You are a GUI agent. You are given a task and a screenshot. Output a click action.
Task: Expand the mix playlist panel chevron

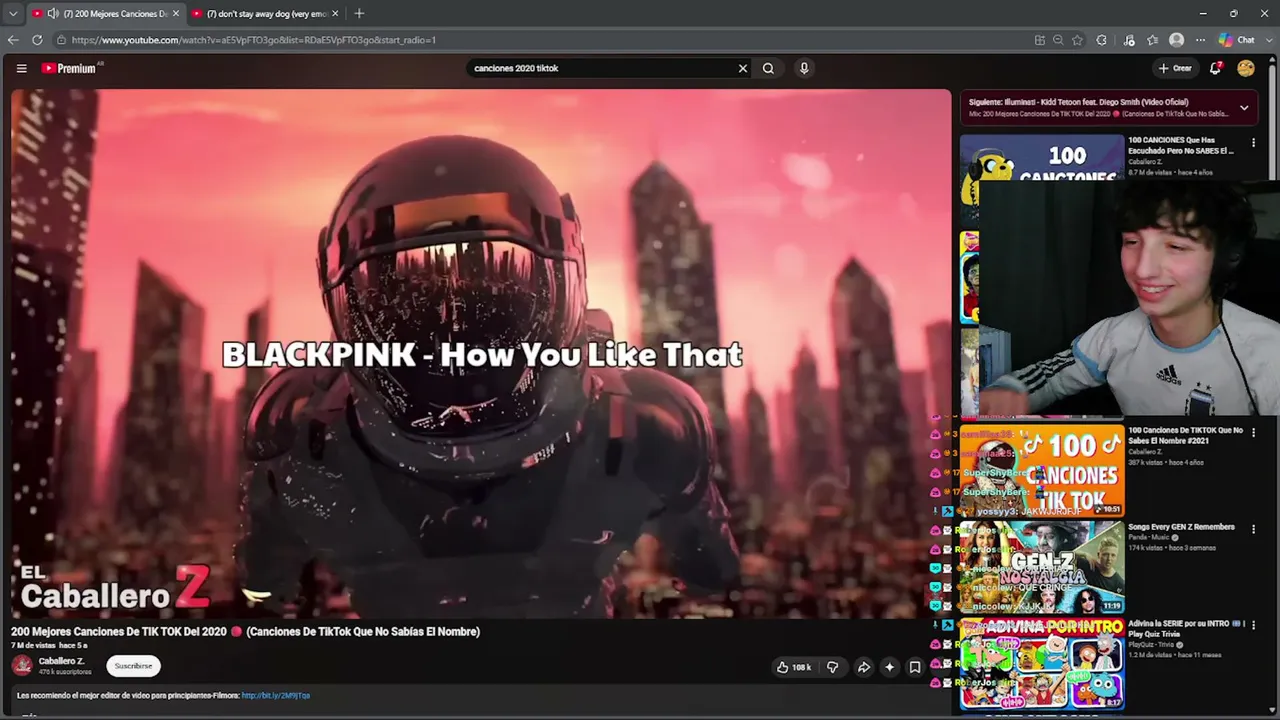(x=1244, y=107)
